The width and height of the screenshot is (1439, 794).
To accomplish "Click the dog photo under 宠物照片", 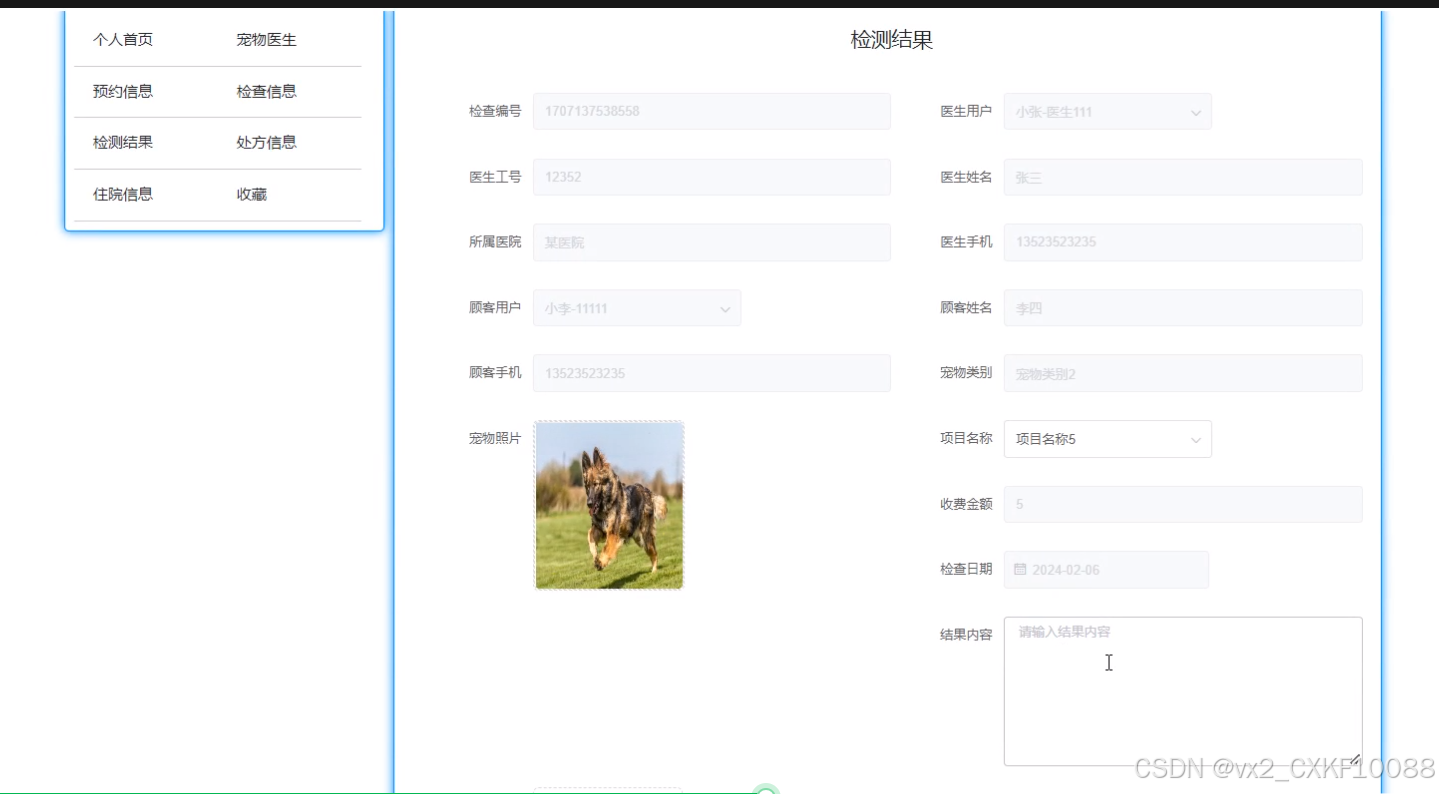I will tap(609, 505).
